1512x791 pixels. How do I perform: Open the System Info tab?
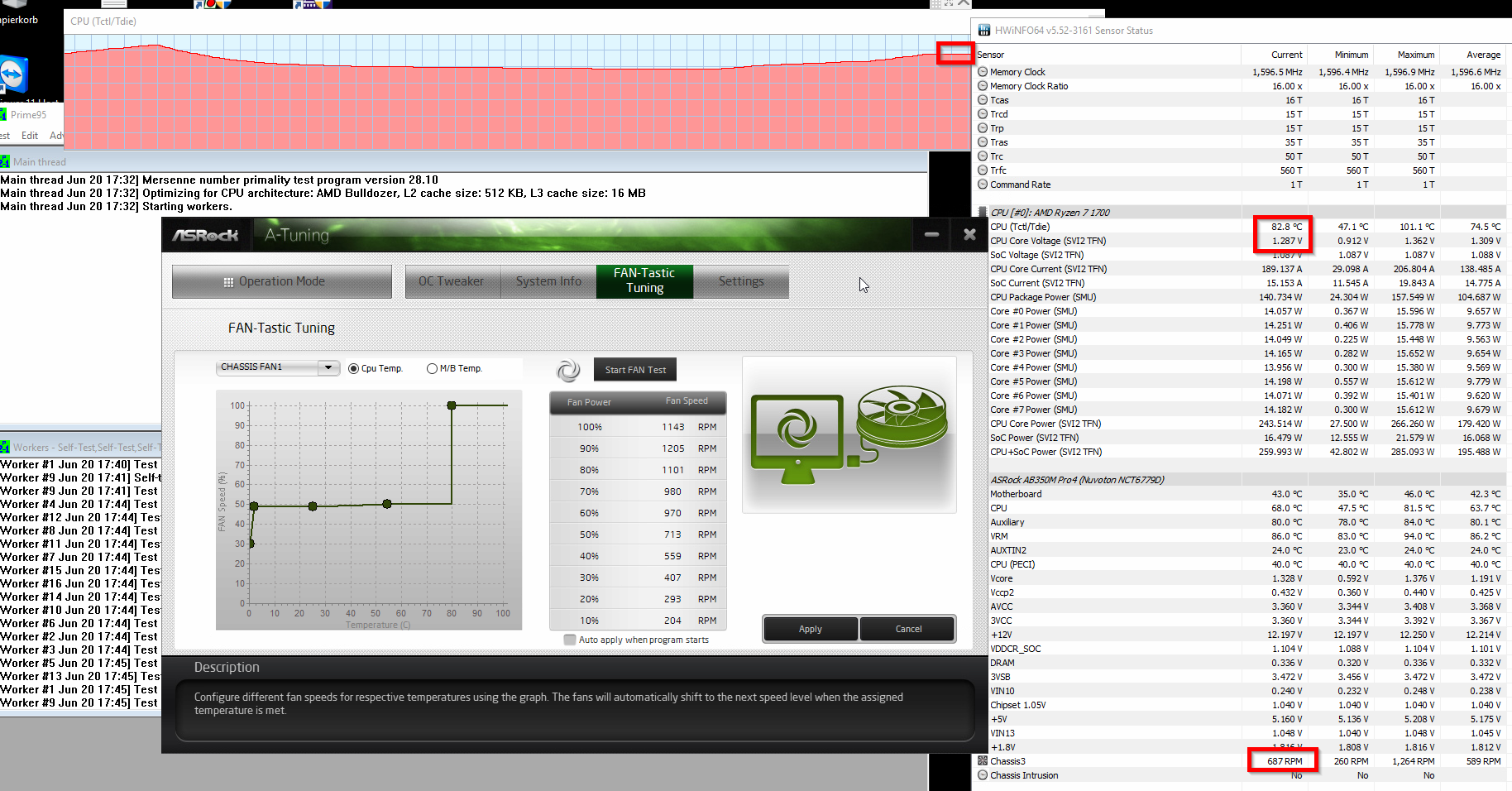click(x=548, y=281)
